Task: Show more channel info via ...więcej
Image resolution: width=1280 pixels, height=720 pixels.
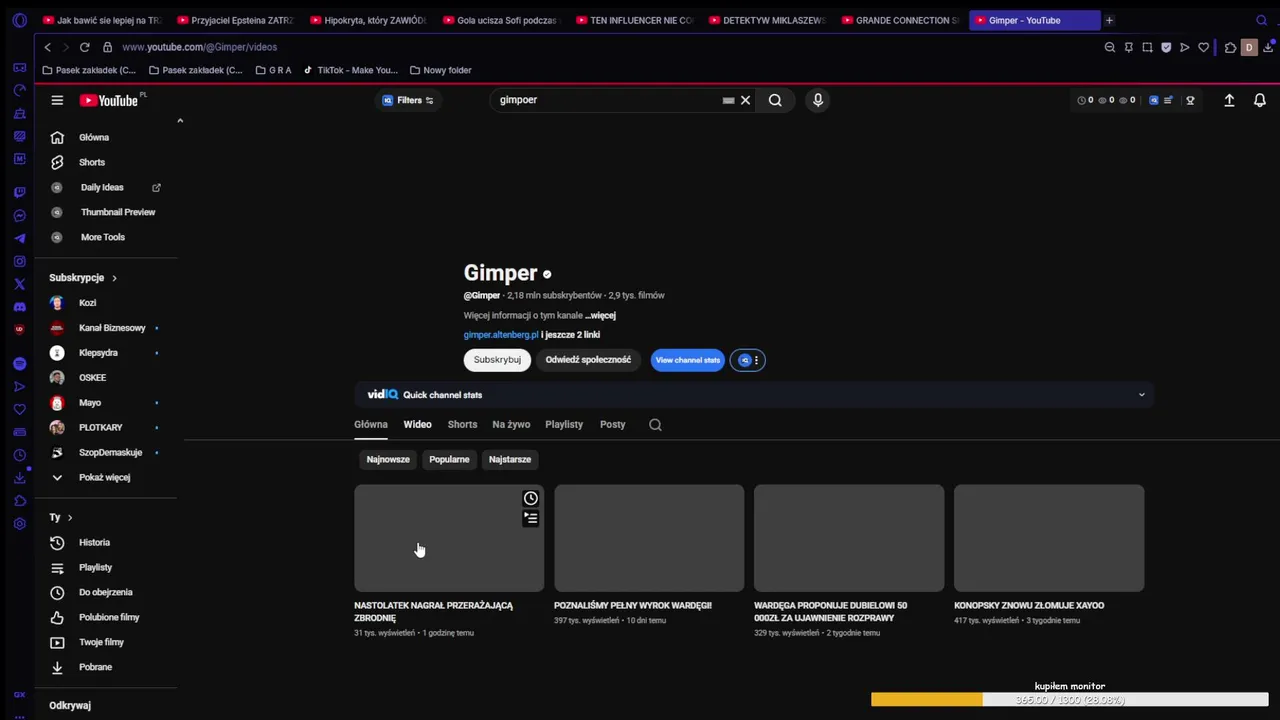Action: coord(600,315)
